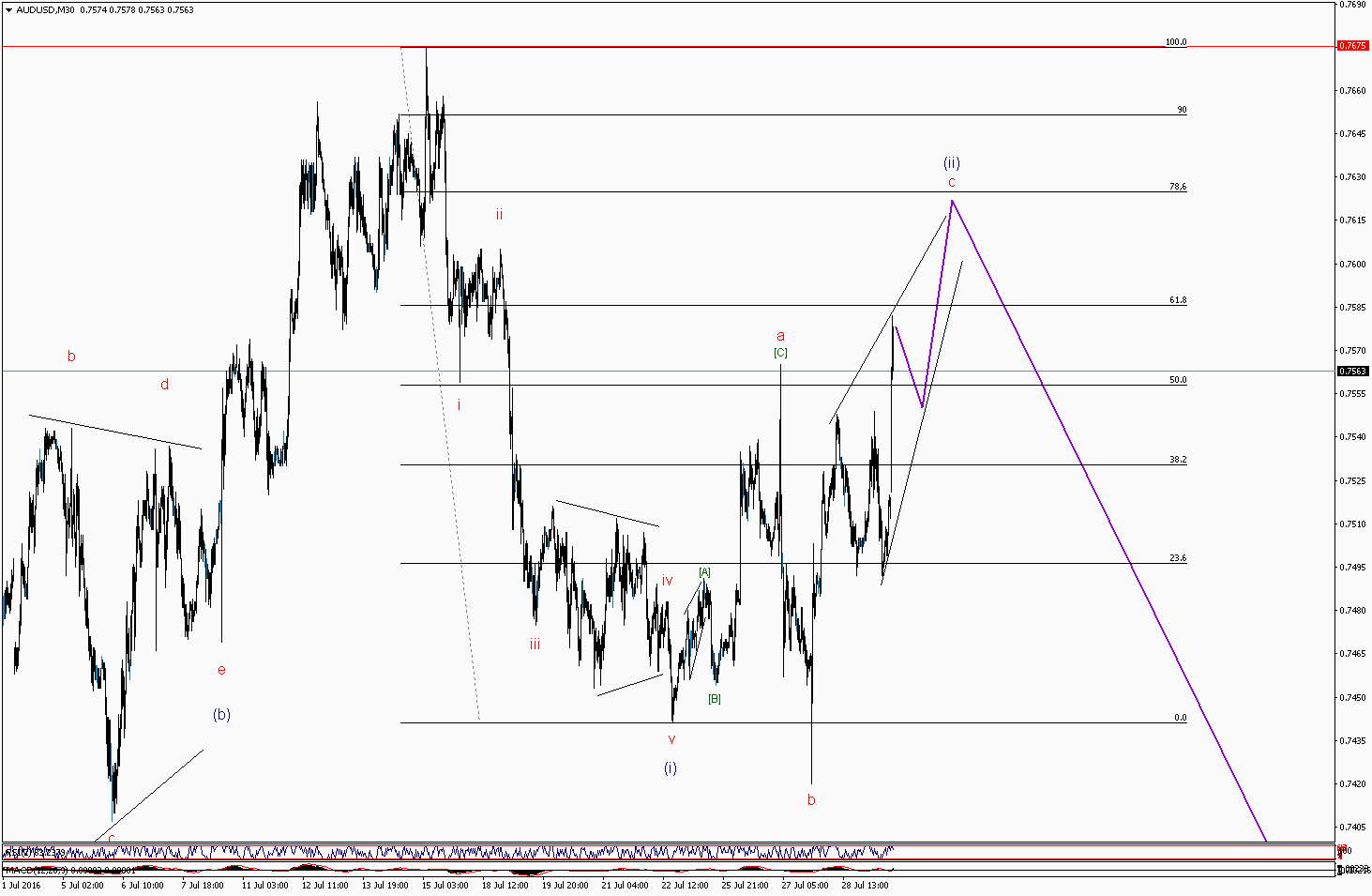
Task: Click the 0.7570 price axis label
Action: (x=1353, y=350)
